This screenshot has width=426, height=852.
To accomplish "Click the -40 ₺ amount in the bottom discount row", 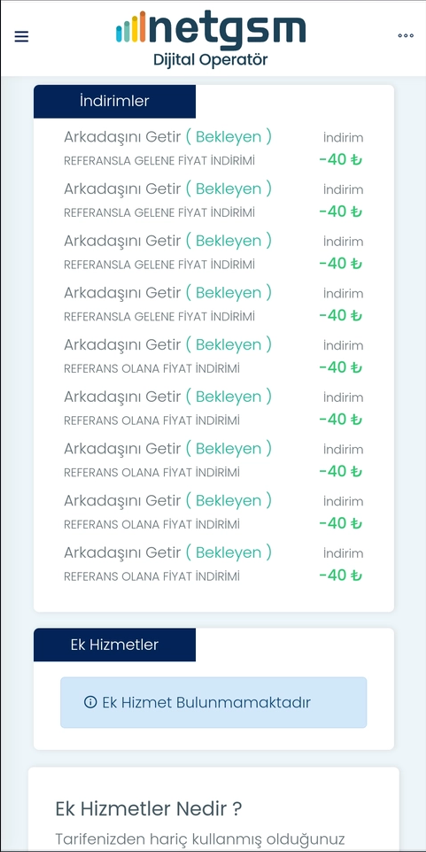I will tap(341, 575).
